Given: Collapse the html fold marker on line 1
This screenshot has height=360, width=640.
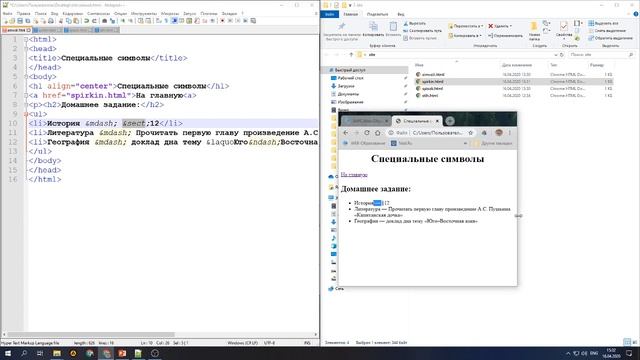Looking at the screenshot, I should click(26, 40).
